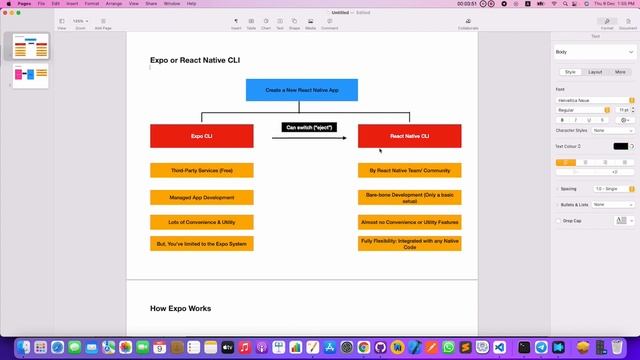Toggle strikethrough formatting
The width and height of the screenshot is (640, 360).
[602, 120]
